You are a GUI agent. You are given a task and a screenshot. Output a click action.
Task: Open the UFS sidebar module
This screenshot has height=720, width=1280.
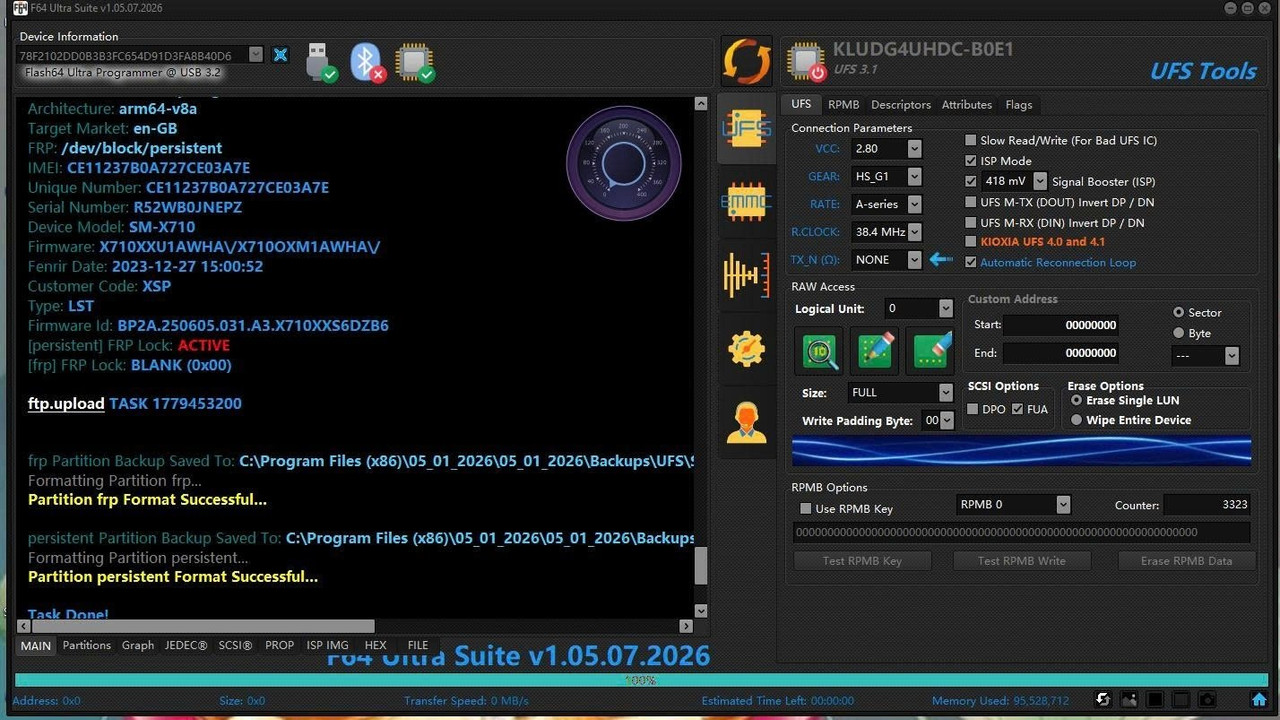(747, 128)
